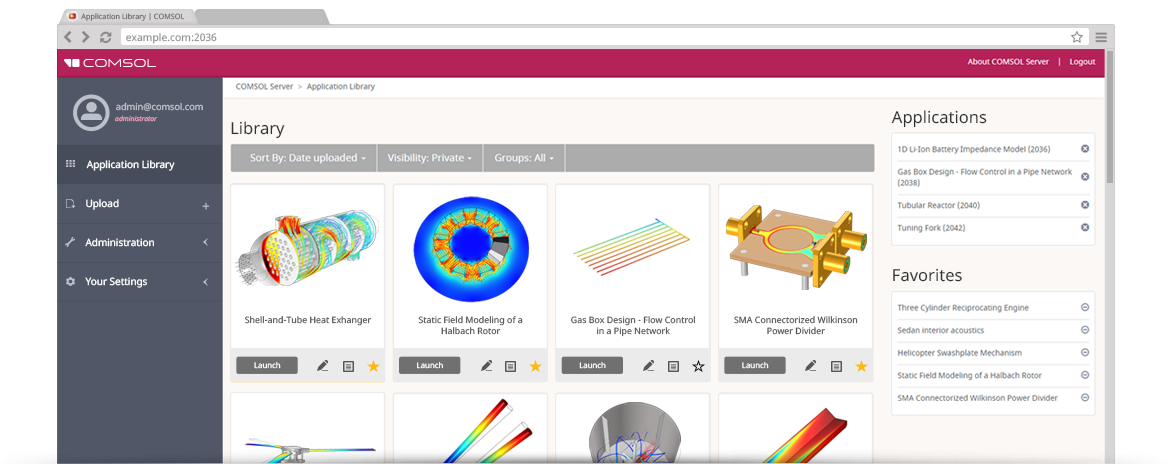Open the Administration sidebar section
Viewport: 1170px width, 464px height.
(x=140, y=242)
